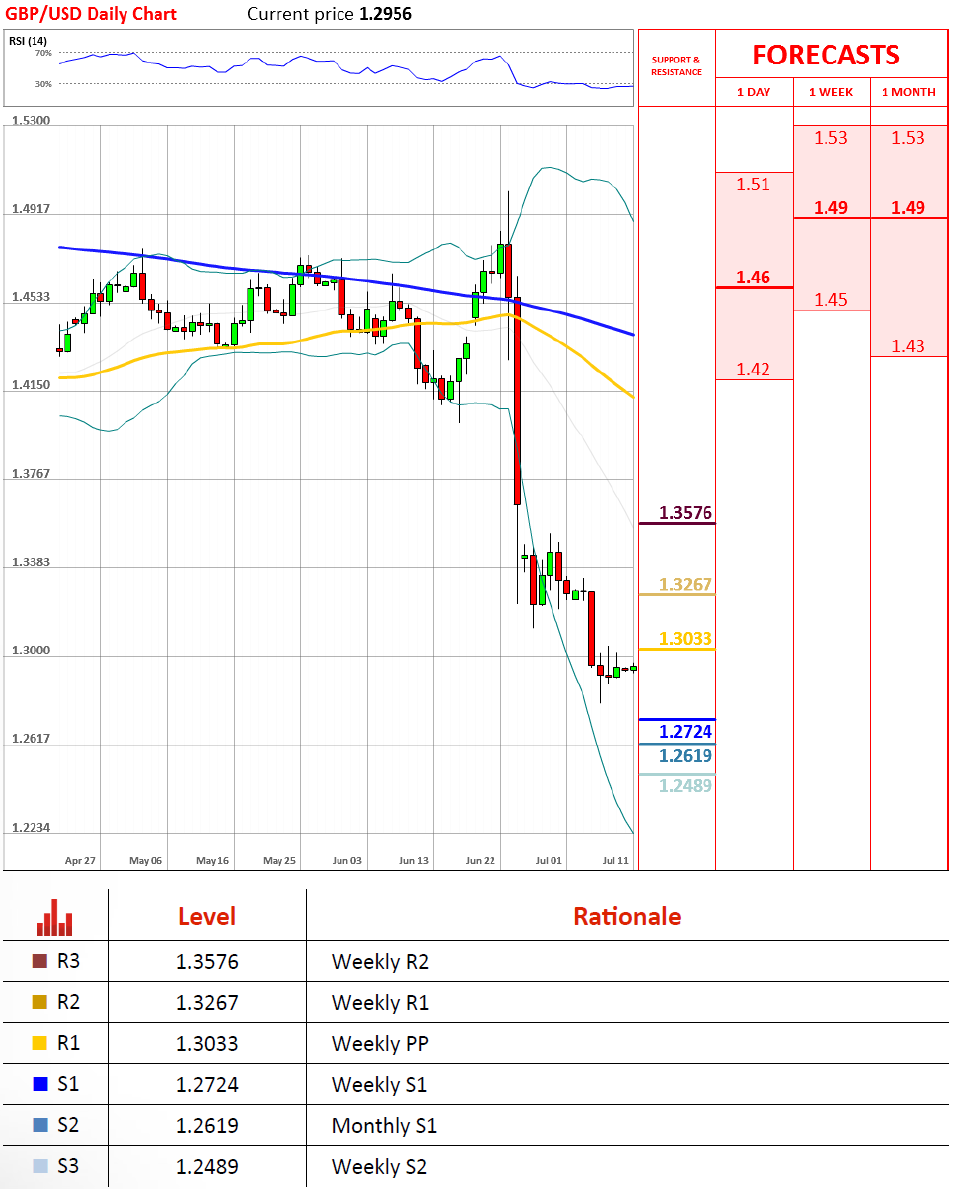
Task: Click the S2 steel blue color swatch
Action: tap(40, 1125)
